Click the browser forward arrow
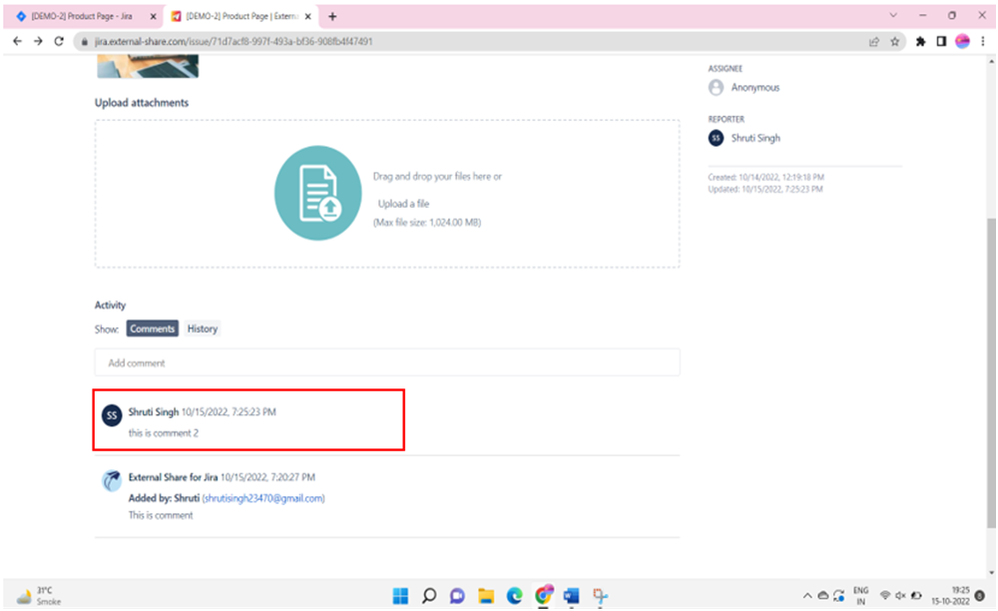This screenshot has width=998, height=611. [x=38, y=41]
